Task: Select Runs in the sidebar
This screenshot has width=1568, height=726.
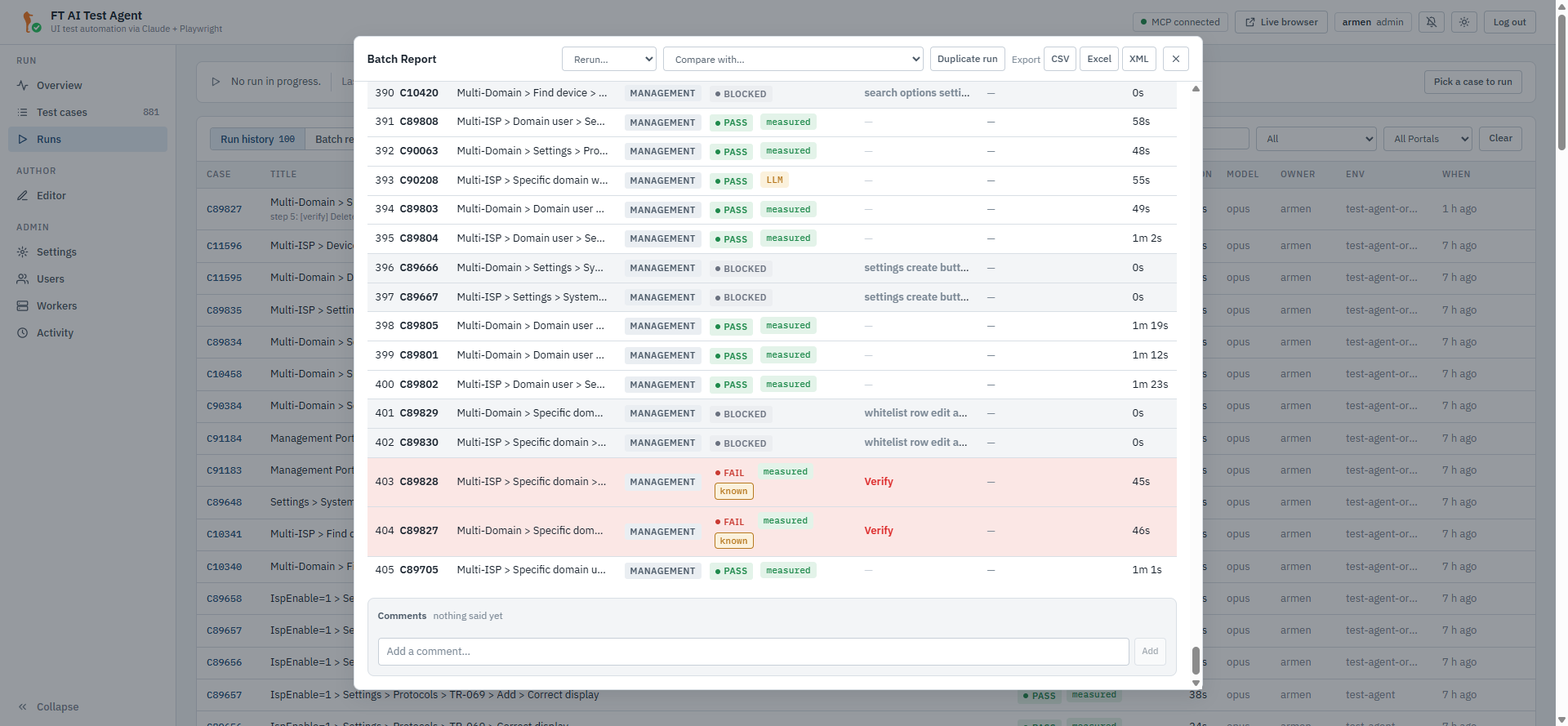Action: (x=87, y=139)
